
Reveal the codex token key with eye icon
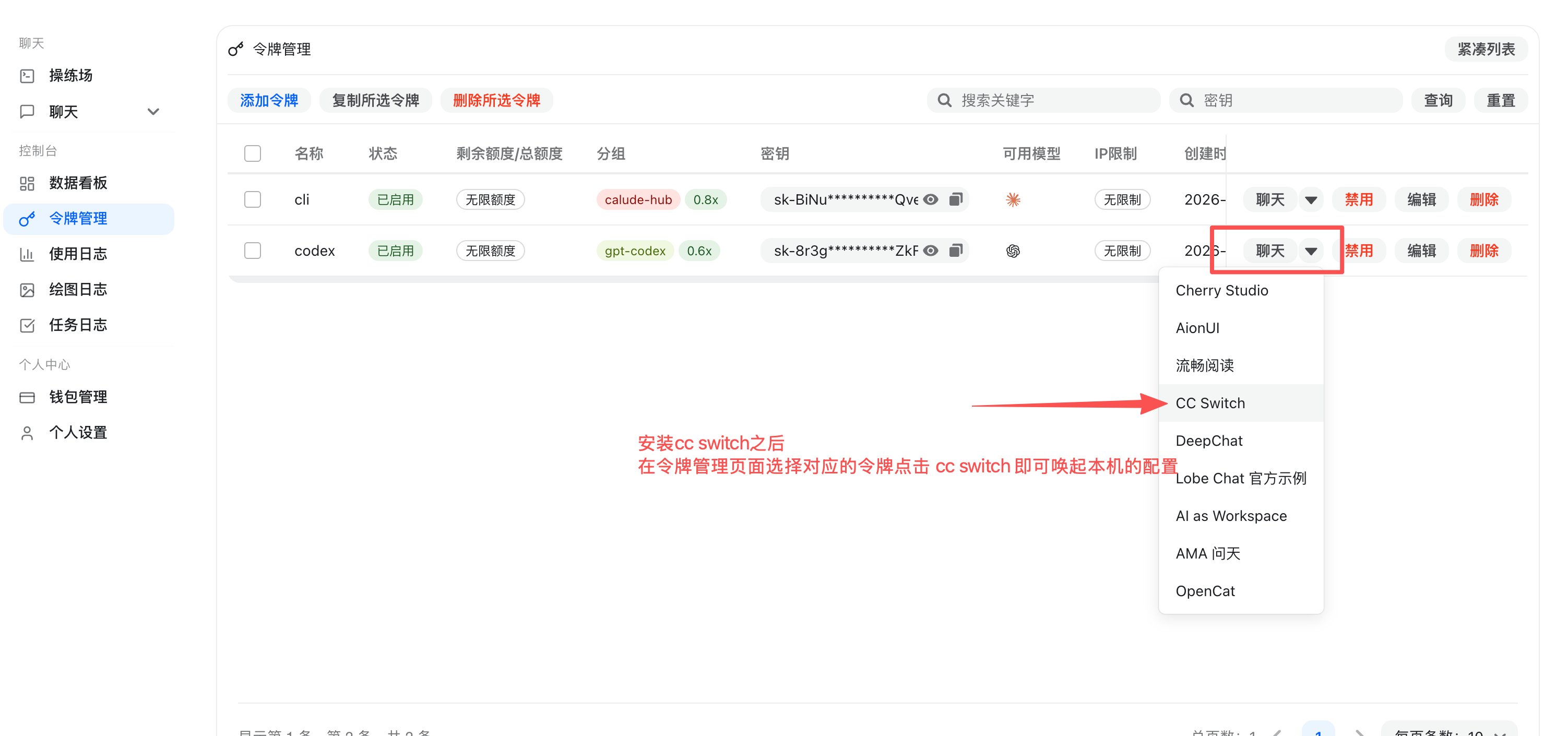[x=931, y=250]
